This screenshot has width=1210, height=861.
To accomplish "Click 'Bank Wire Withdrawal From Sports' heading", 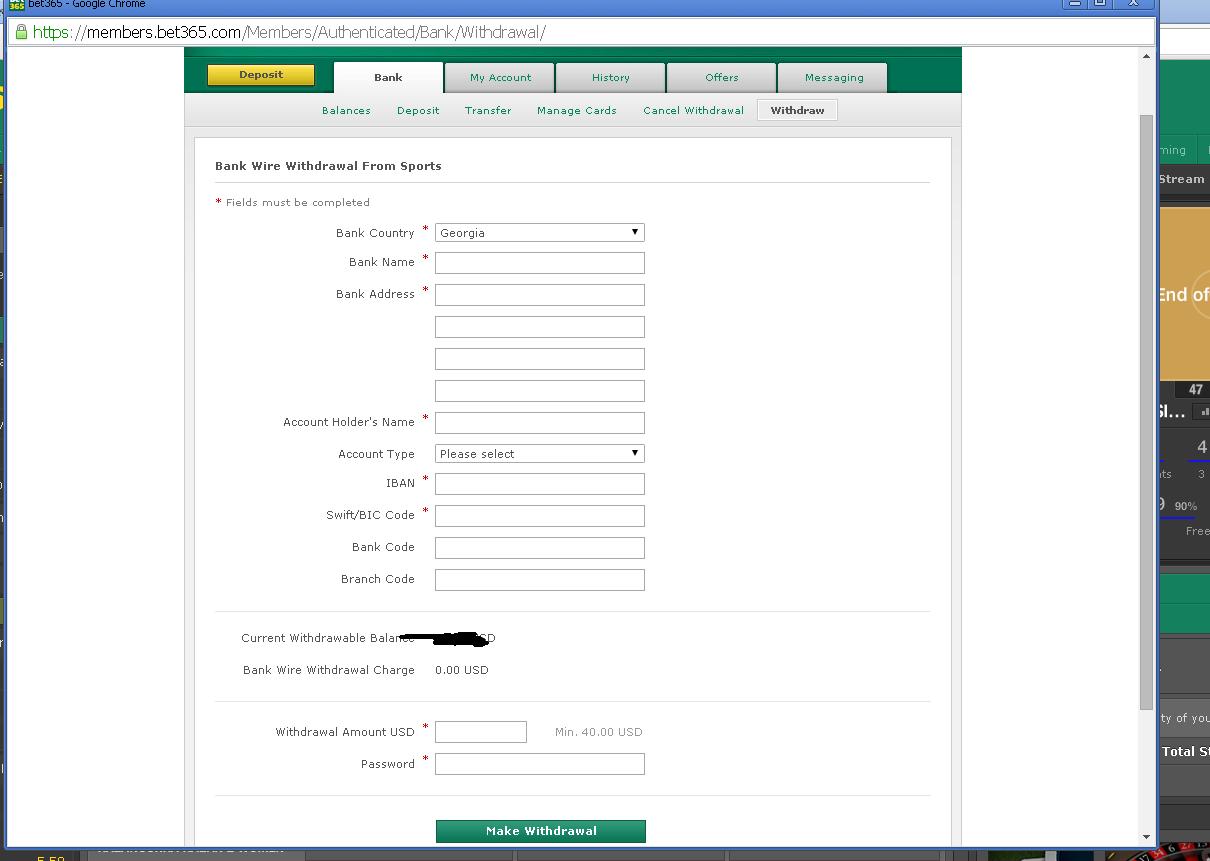I will click(328, 166).
